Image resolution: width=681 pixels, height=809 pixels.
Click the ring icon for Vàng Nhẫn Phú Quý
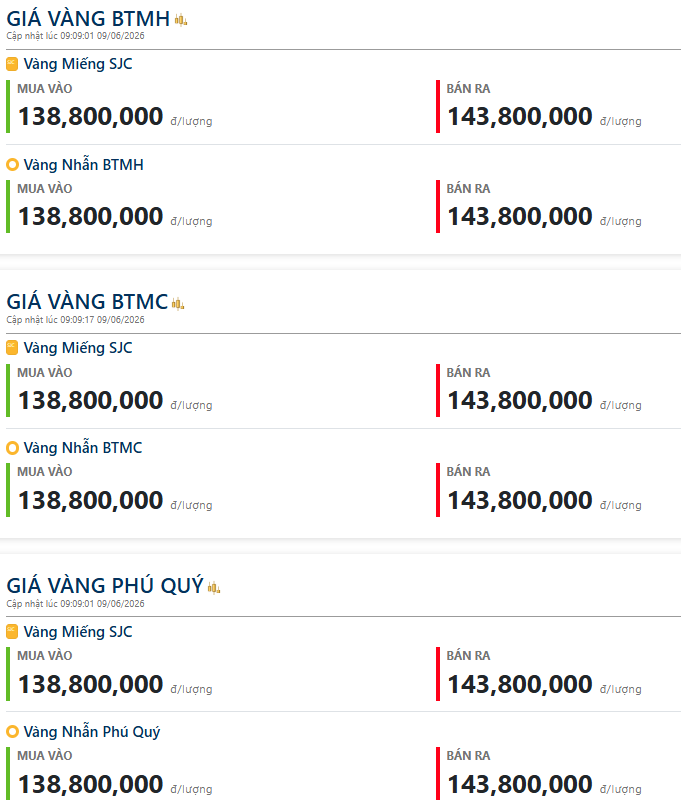point(12,732)
